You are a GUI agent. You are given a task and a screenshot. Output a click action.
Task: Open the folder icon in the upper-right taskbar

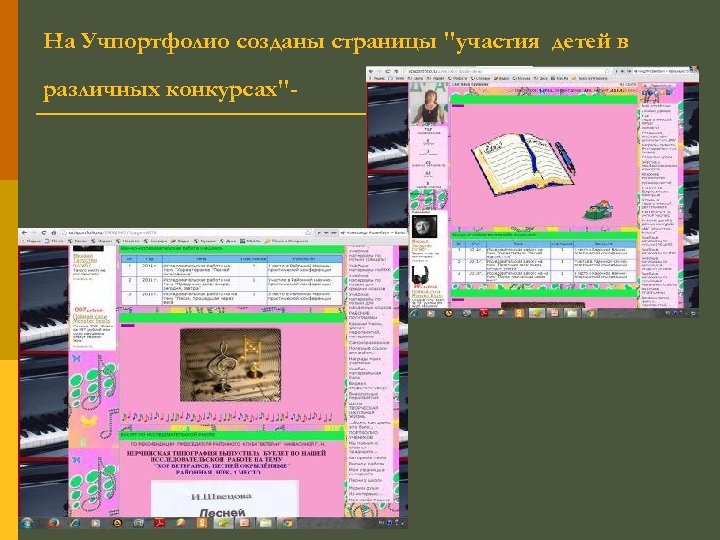pos(572,313)
